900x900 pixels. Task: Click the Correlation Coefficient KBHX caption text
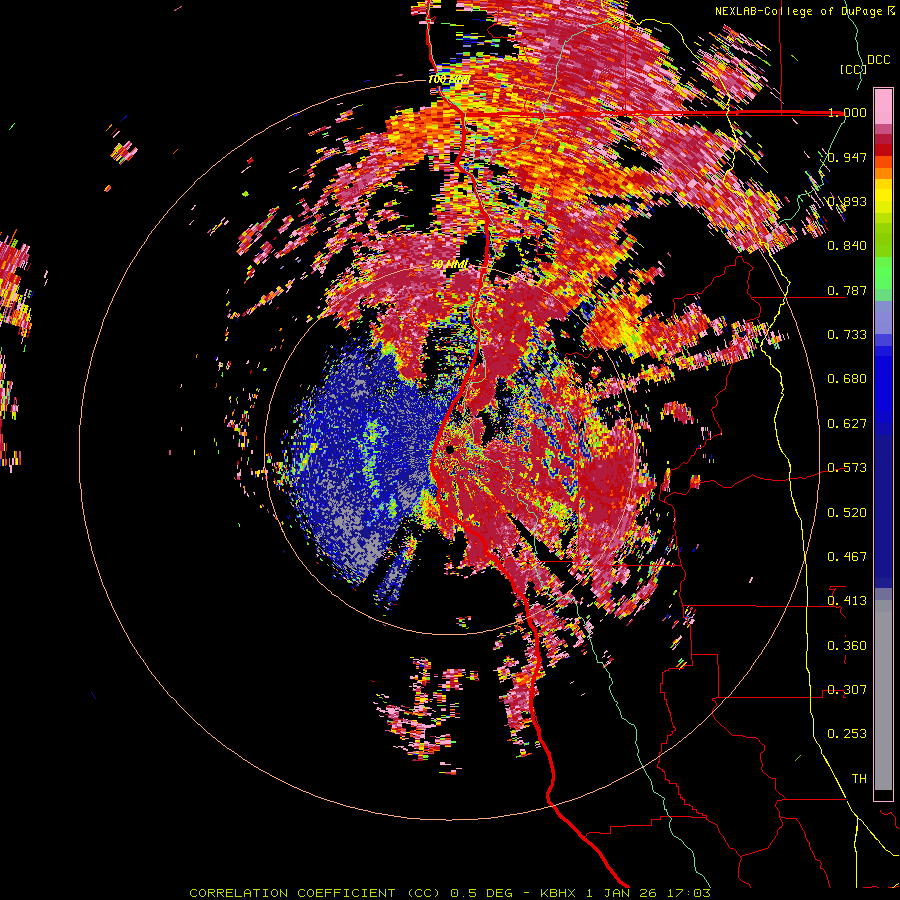point(450,893)
